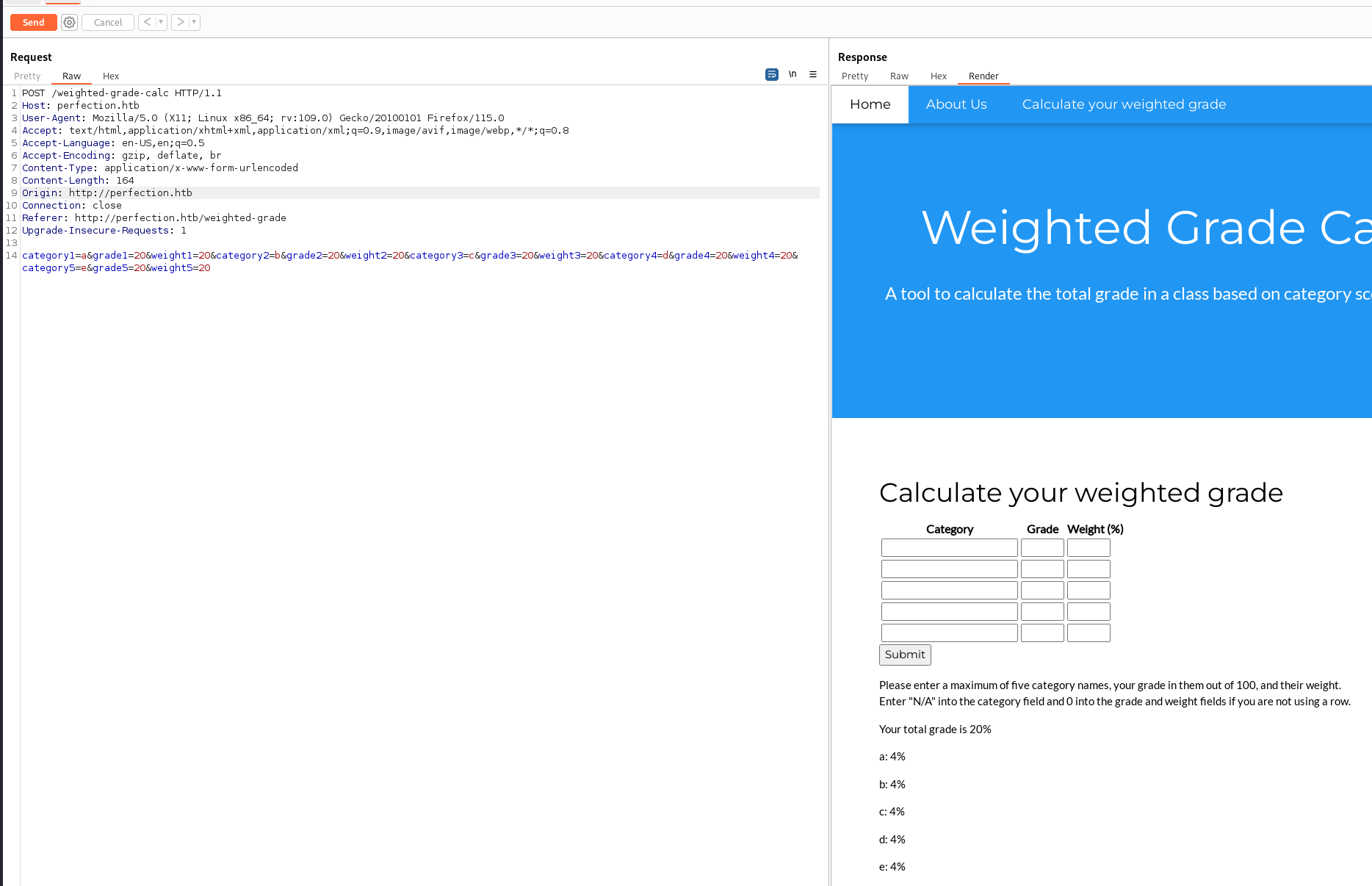Click first row Weight input field
1372x886 pixels.
1088,548
